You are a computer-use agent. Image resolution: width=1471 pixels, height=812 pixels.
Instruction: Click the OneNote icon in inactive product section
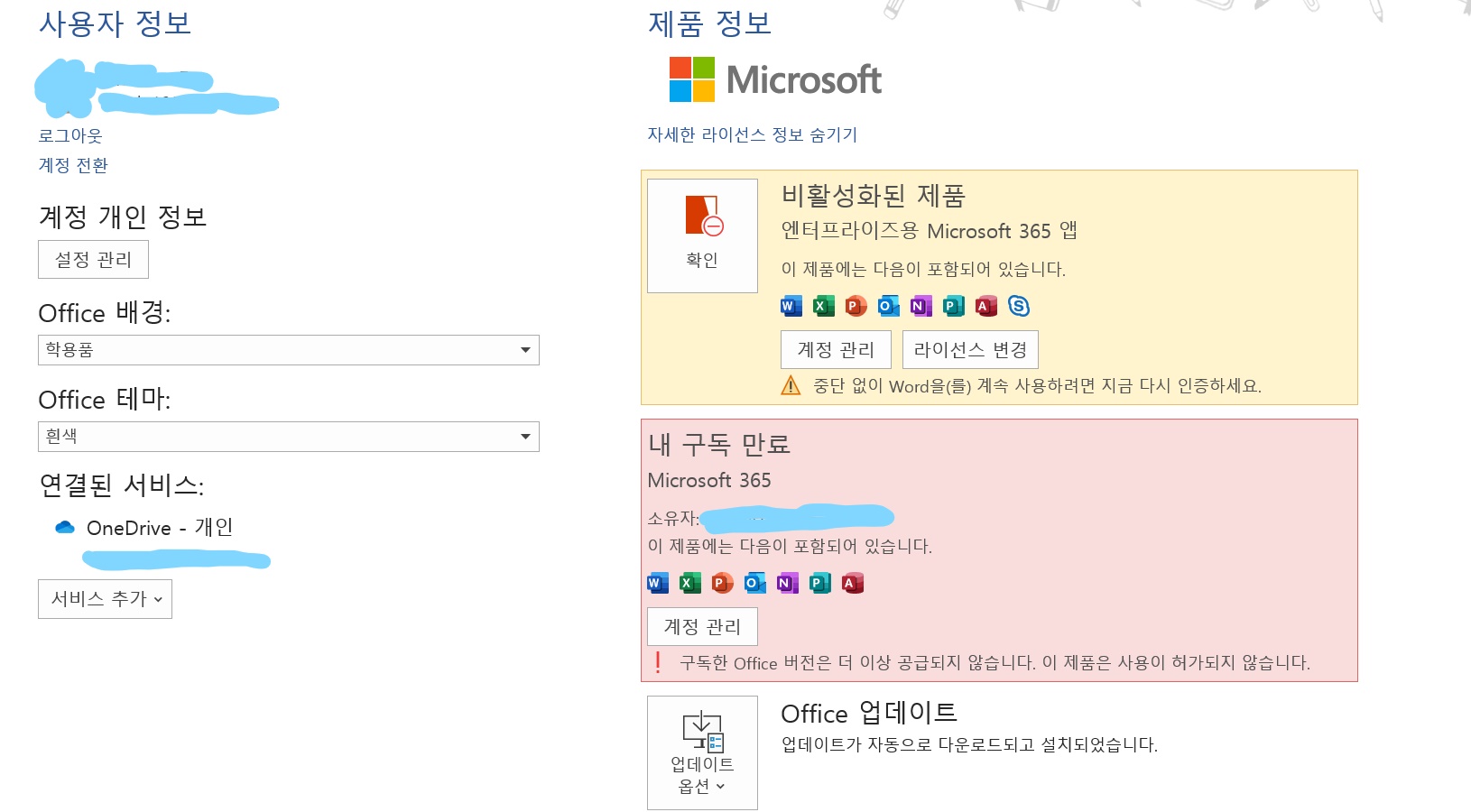(921, 306)
